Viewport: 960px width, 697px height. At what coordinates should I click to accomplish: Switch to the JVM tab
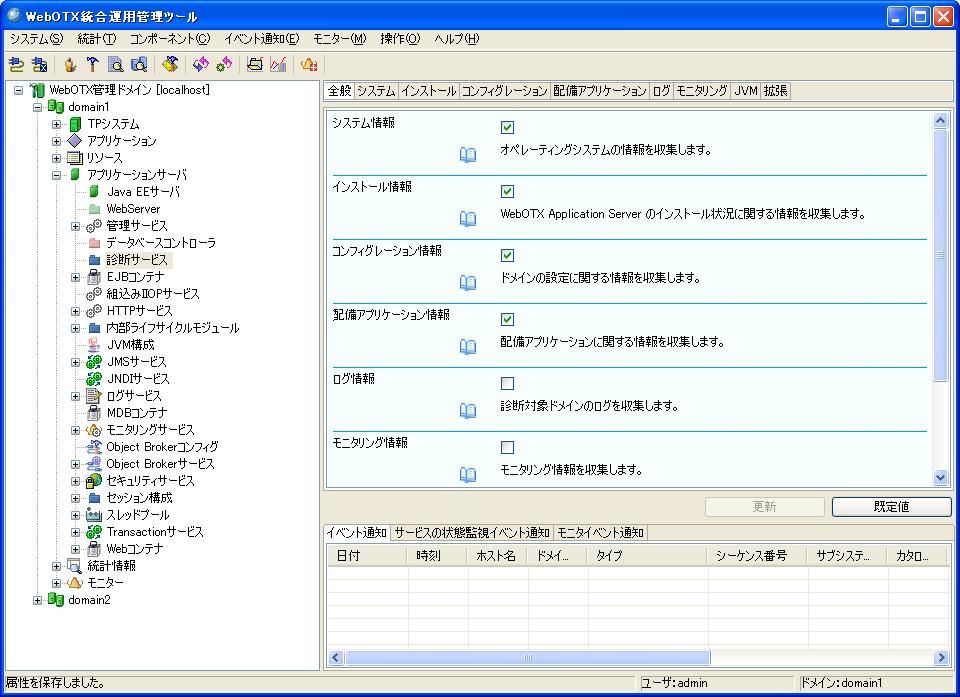(x=745, y=91)
